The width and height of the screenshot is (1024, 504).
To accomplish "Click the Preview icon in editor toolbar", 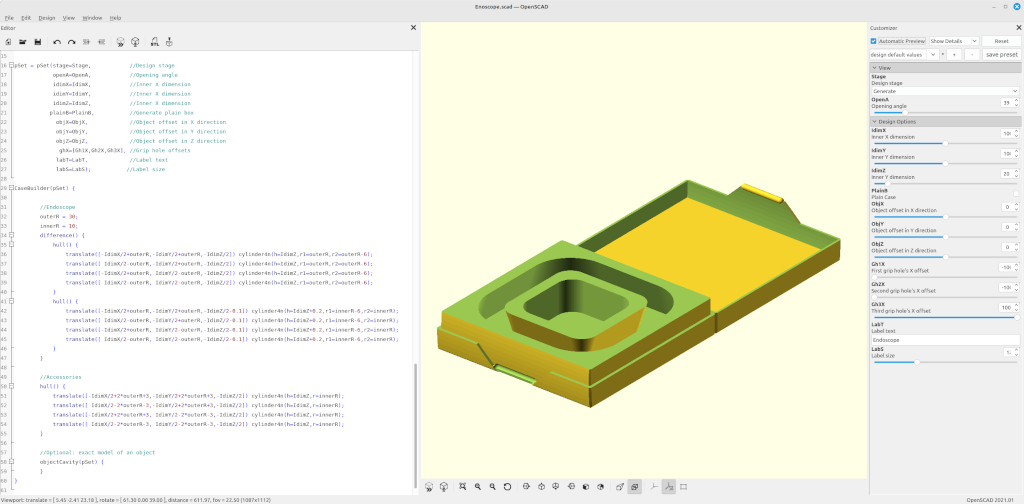I will (121, 42).
